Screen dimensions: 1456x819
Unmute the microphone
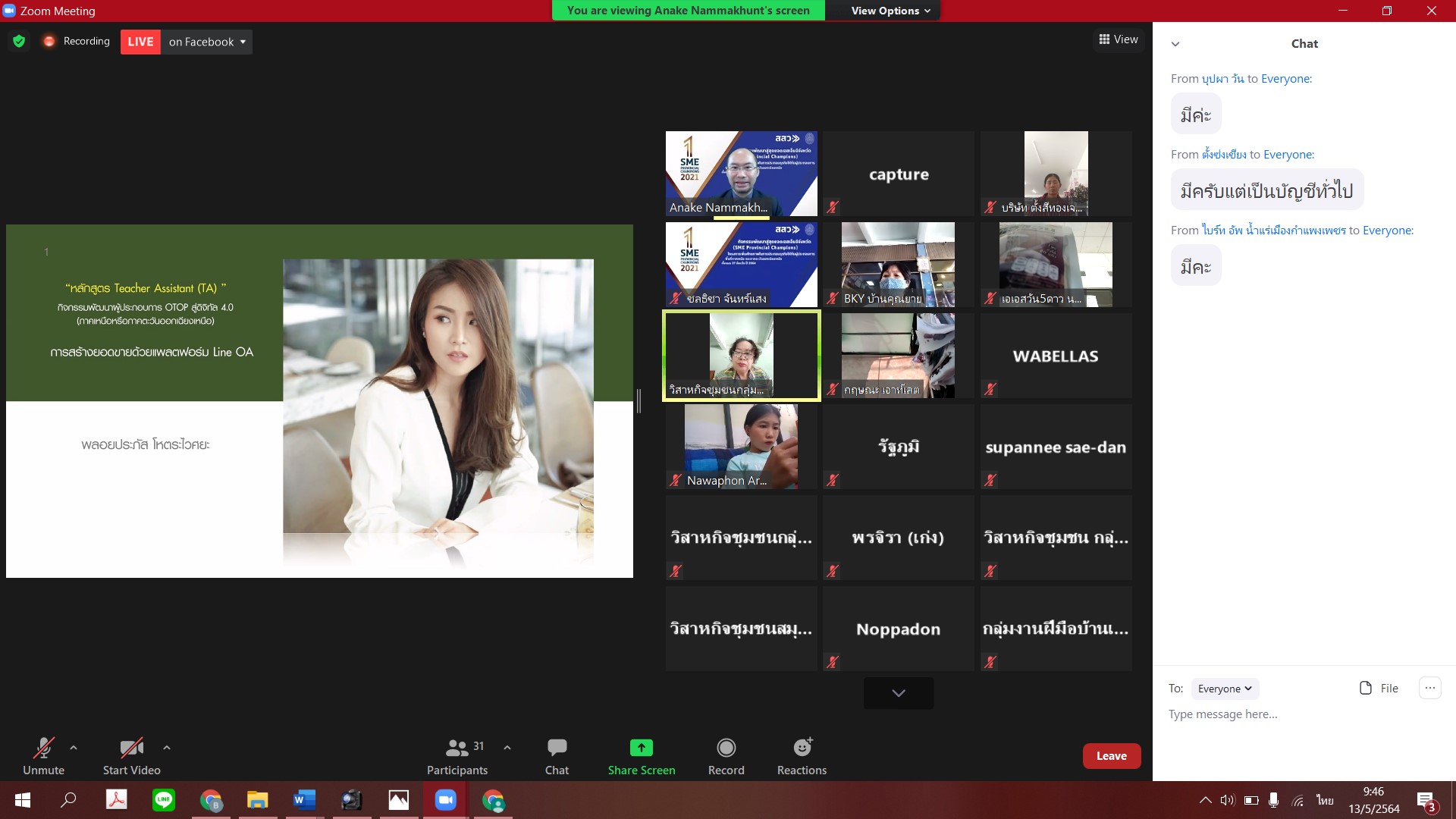click(x=43, y=748)
